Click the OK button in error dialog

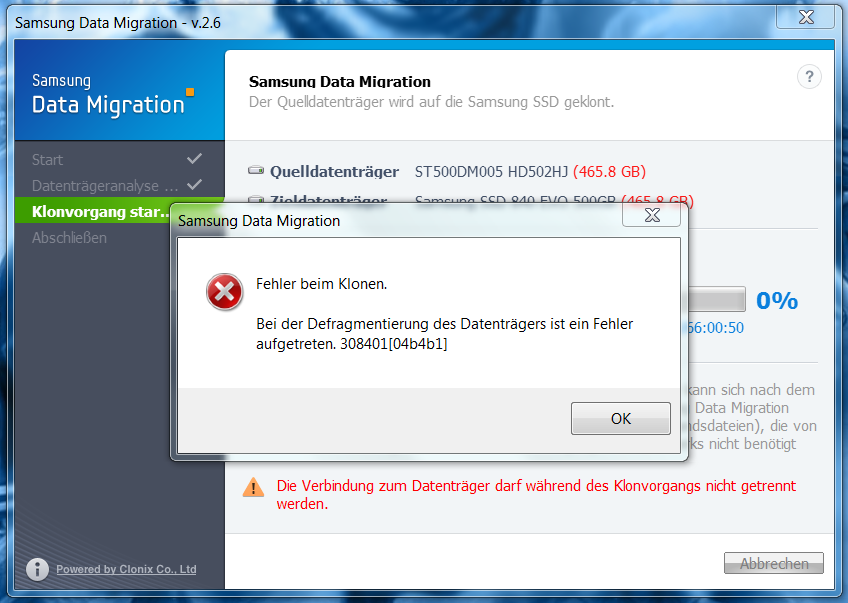tap(620, 418)
